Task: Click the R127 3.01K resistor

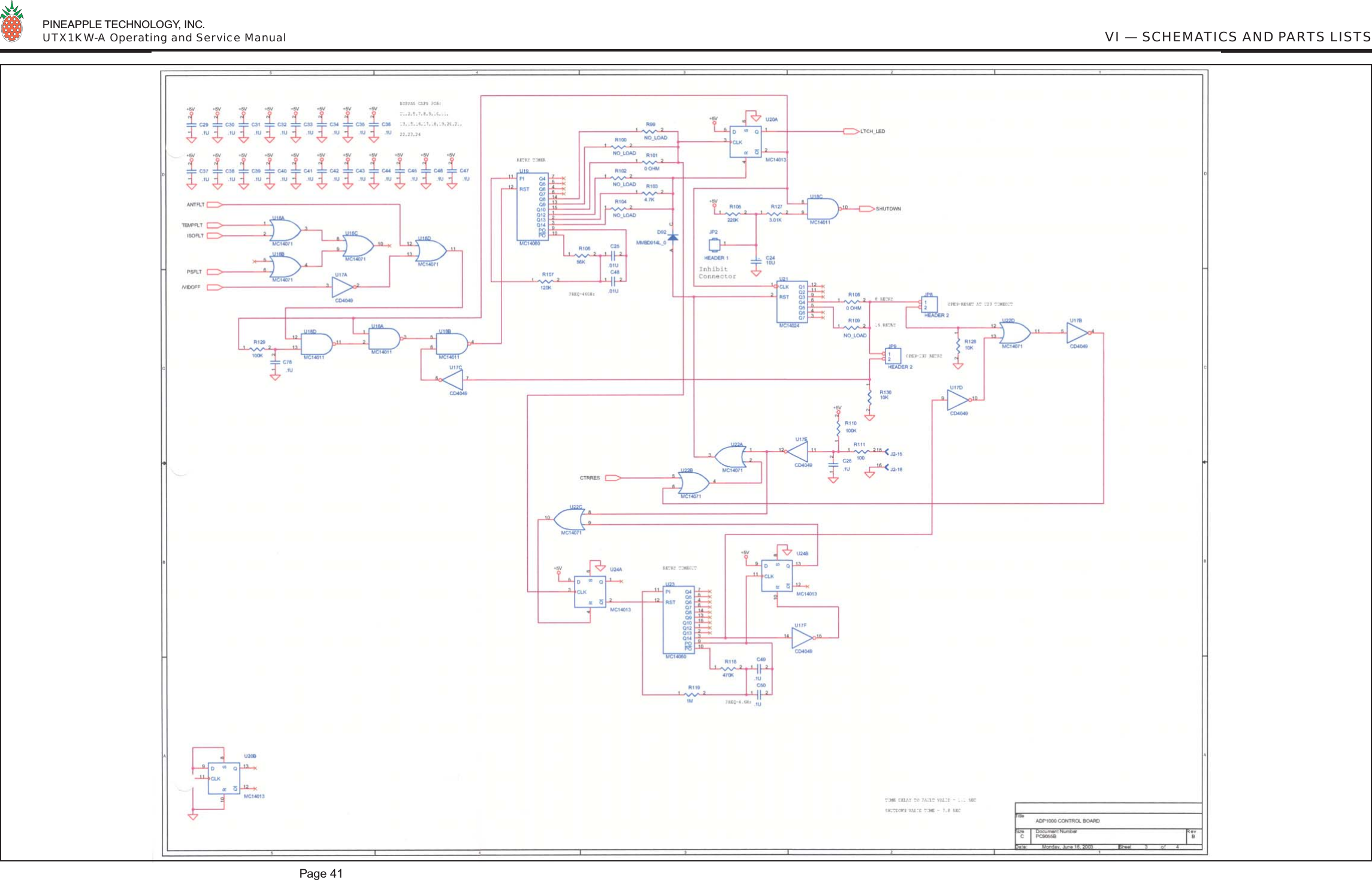Action: 775,213
